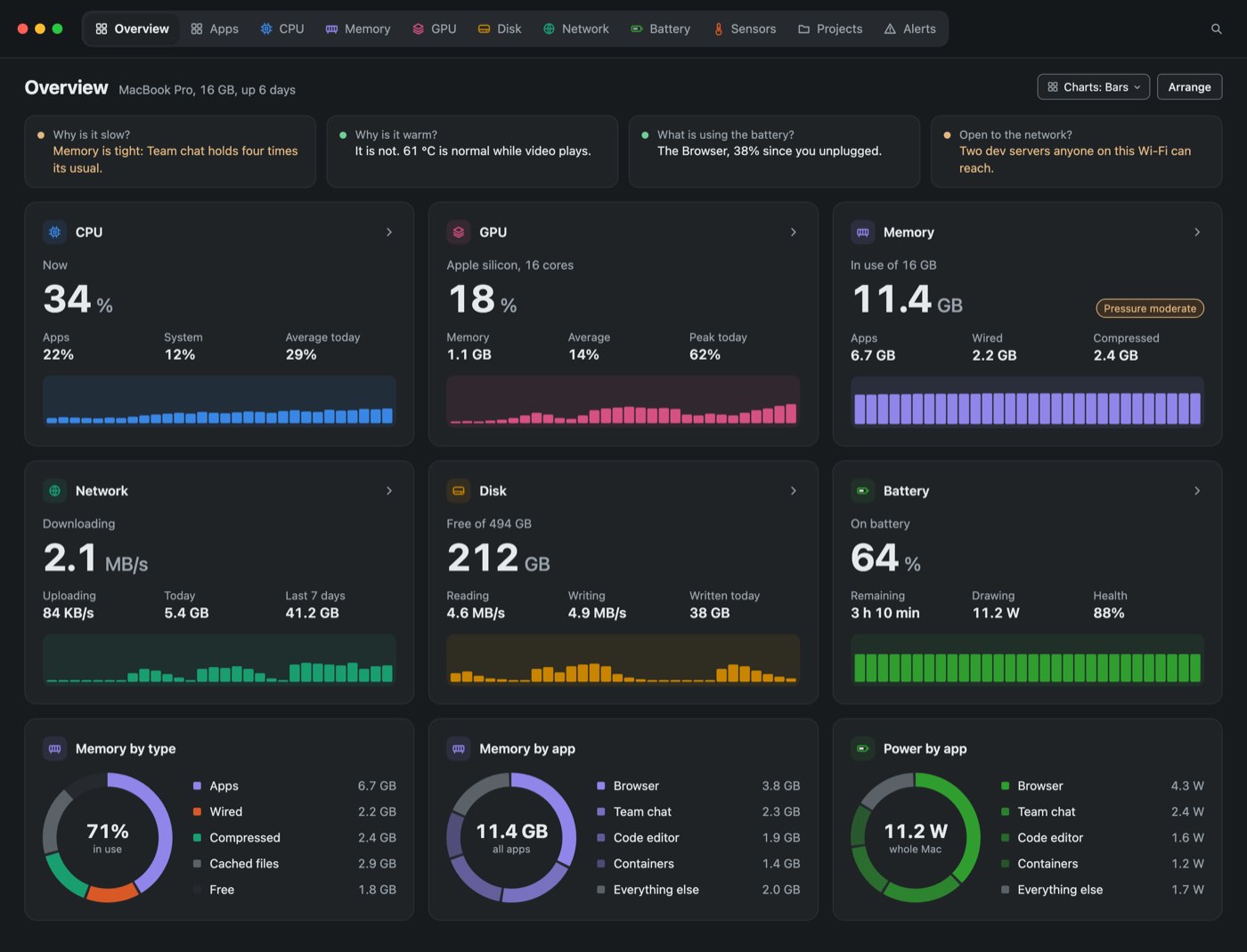The height and width of the screenshot is (952, 1247).
Task: Open the Alerts tab
Action: tap(909, 28)
